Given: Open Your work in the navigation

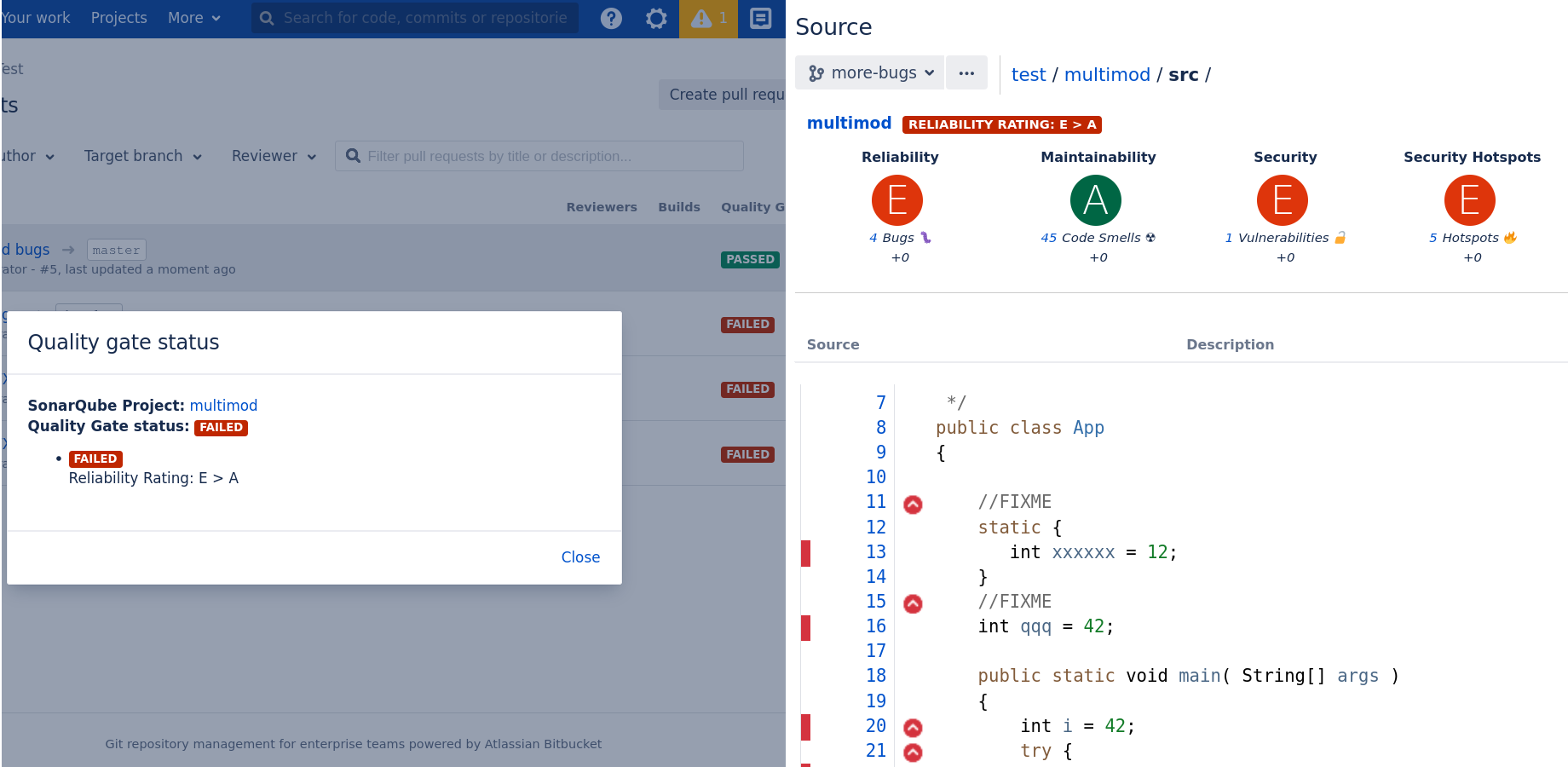Looking at the screenshot, I should tap(36, 18).
